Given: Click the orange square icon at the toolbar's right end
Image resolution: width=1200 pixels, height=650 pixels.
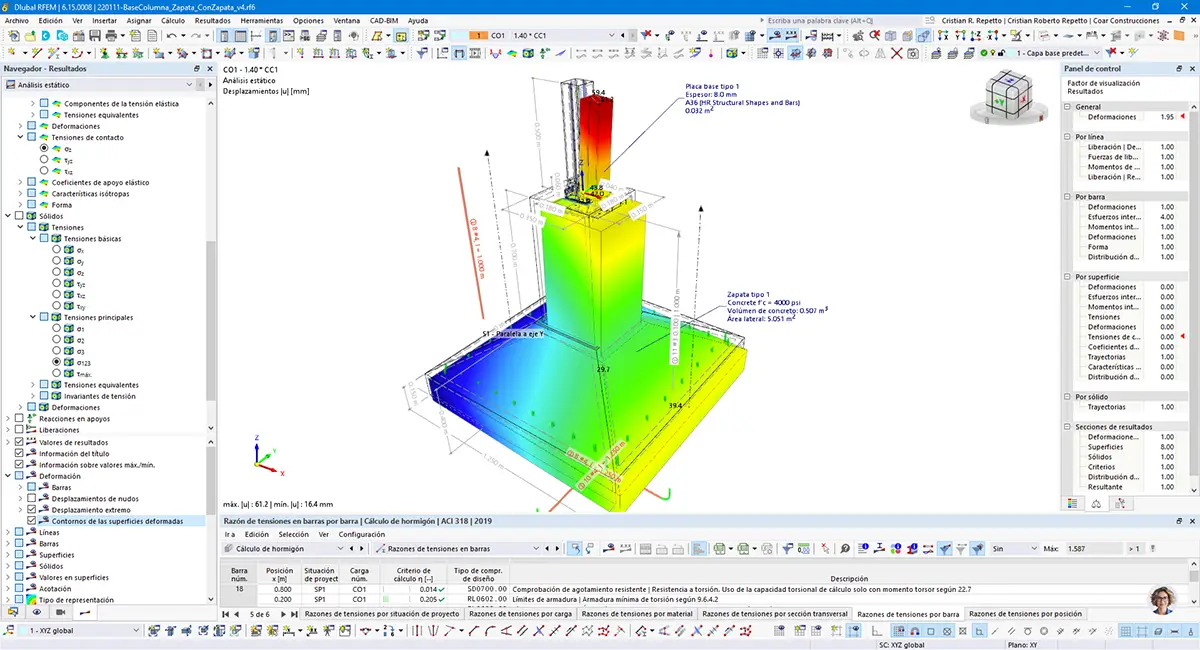Looking at the screenshot, I should click(1178, 35).
